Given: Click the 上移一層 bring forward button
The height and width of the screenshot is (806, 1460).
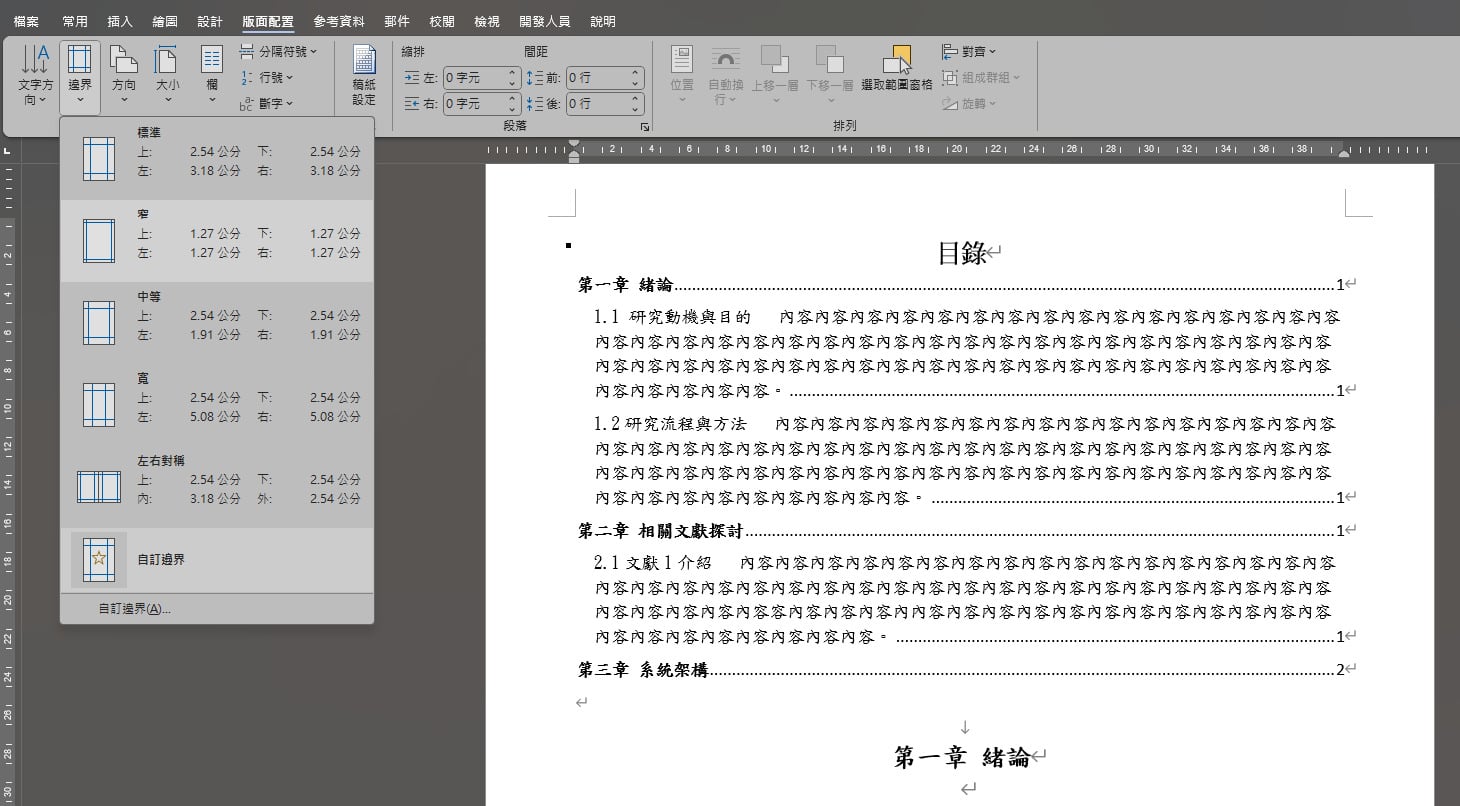Looking at the screenshot, I should (775, 75).
